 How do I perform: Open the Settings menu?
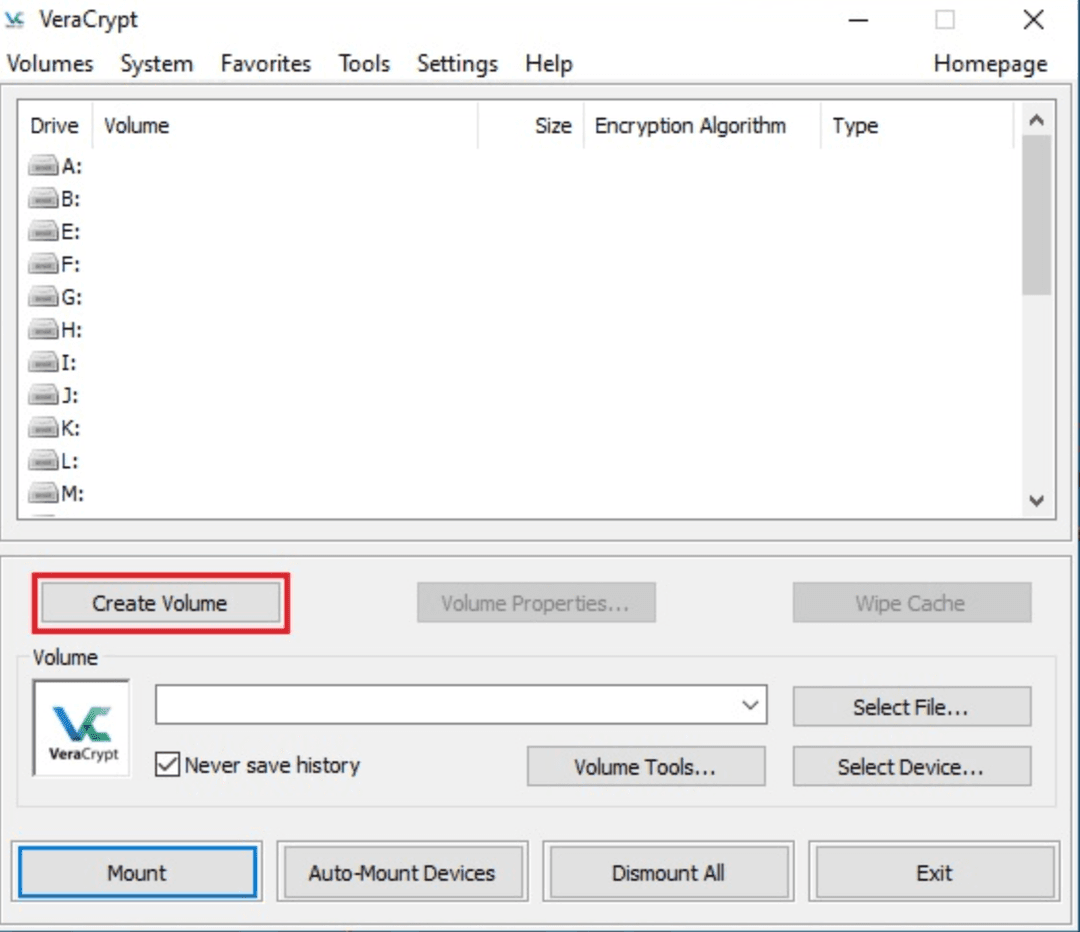(457, 64)
